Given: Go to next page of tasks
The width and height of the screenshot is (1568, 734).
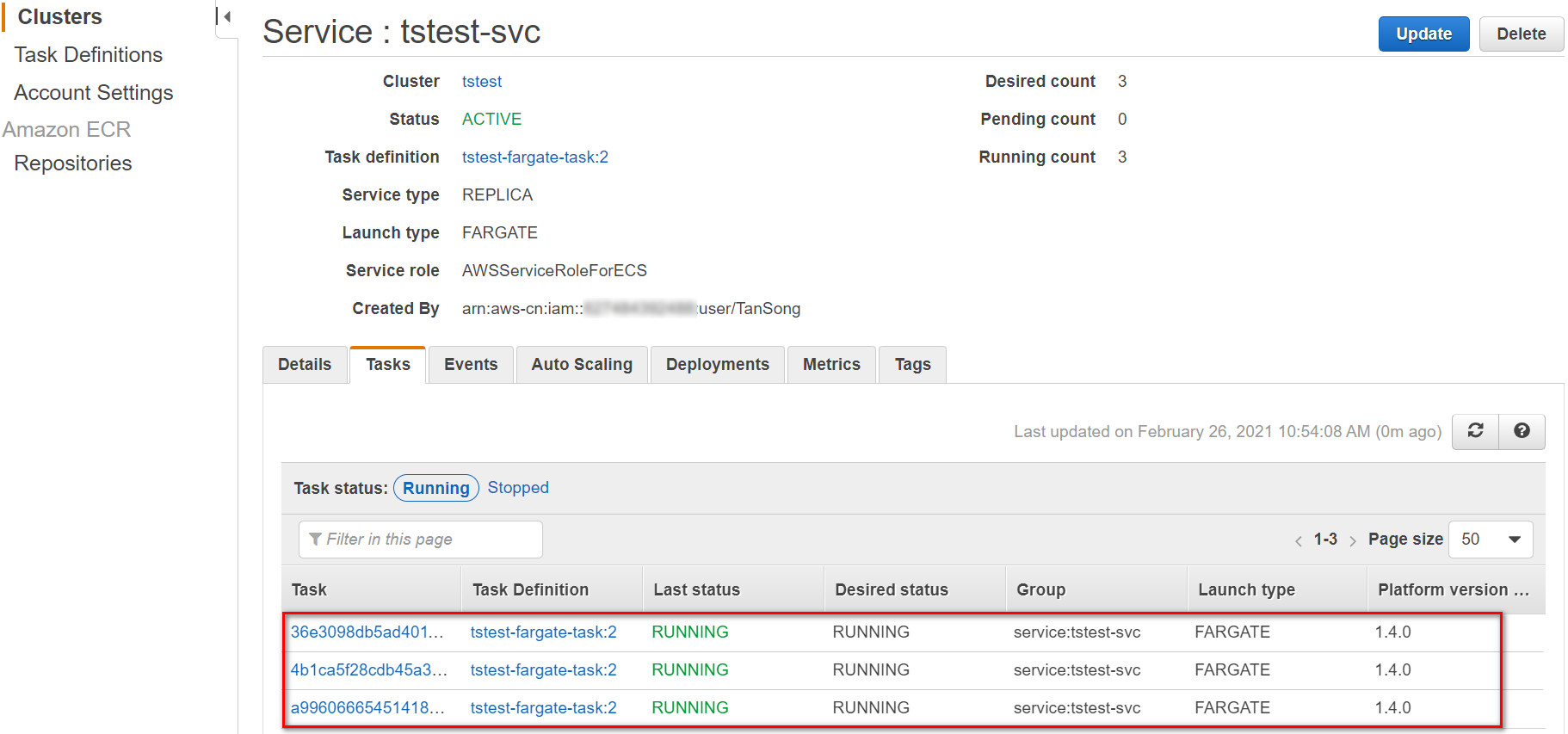Looking at the screenshot, I should pos(1353,540).
